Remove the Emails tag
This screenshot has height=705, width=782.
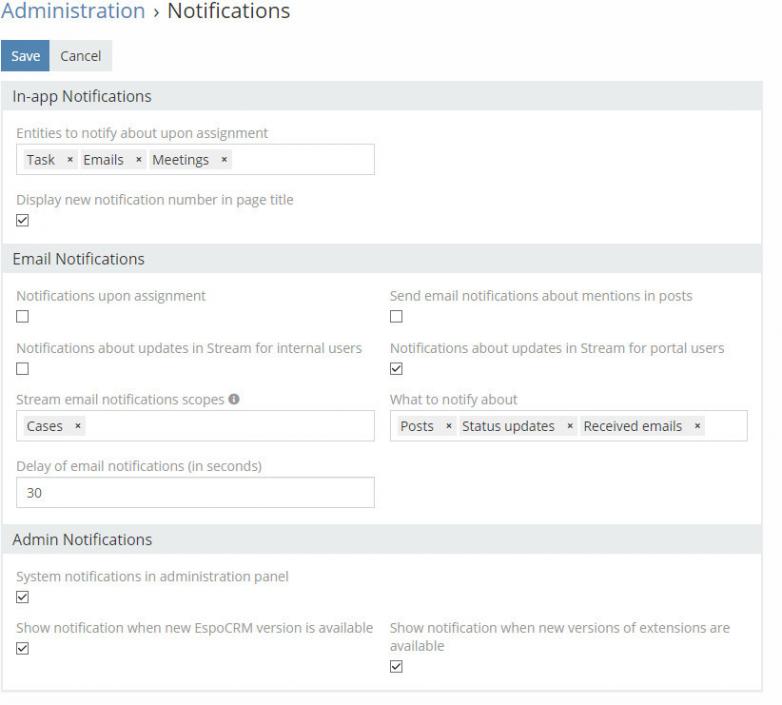click(x=139, y=160)
